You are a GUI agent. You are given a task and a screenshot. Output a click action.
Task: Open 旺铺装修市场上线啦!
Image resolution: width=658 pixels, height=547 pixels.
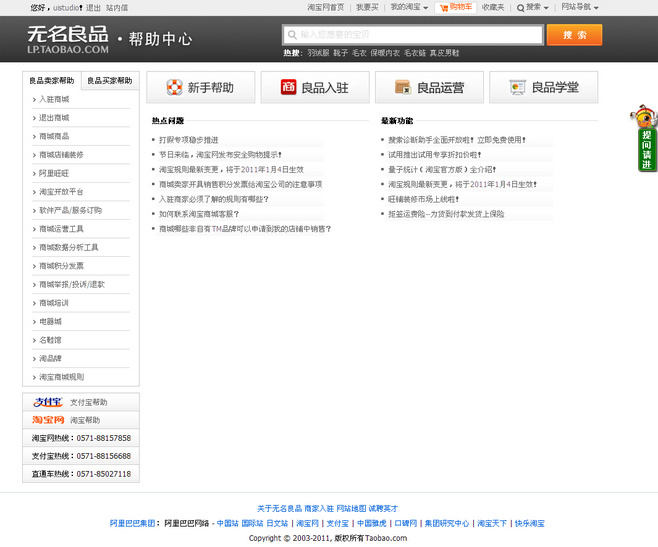tap(423, 199)
